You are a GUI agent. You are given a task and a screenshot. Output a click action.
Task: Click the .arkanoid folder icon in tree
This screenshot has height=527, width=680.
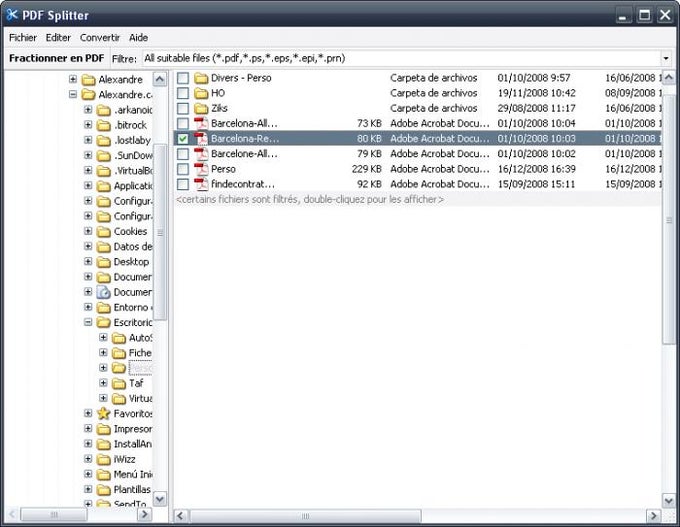pyautogui.click(x=104, y=110)
